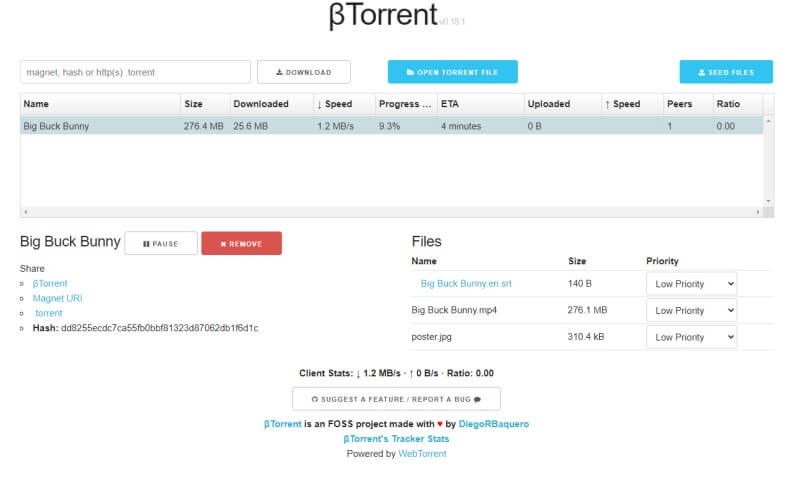Viewport: 793px width, 481px height.
Task: Click the 310.4 kB file size
Action: pyautogui.click(x=586, y=336)
